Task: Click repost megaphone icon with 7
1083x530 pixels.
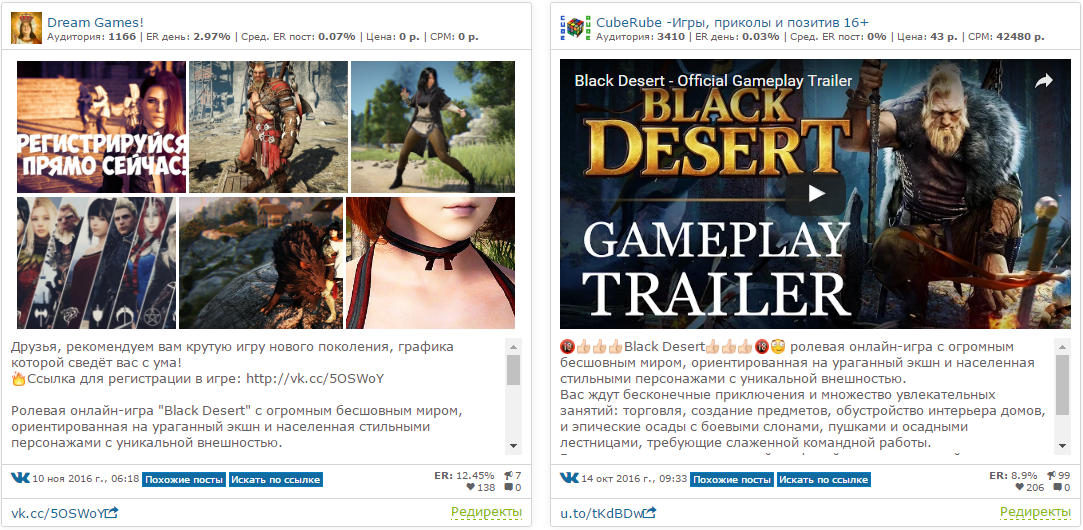Action: (x=508, y=475)
